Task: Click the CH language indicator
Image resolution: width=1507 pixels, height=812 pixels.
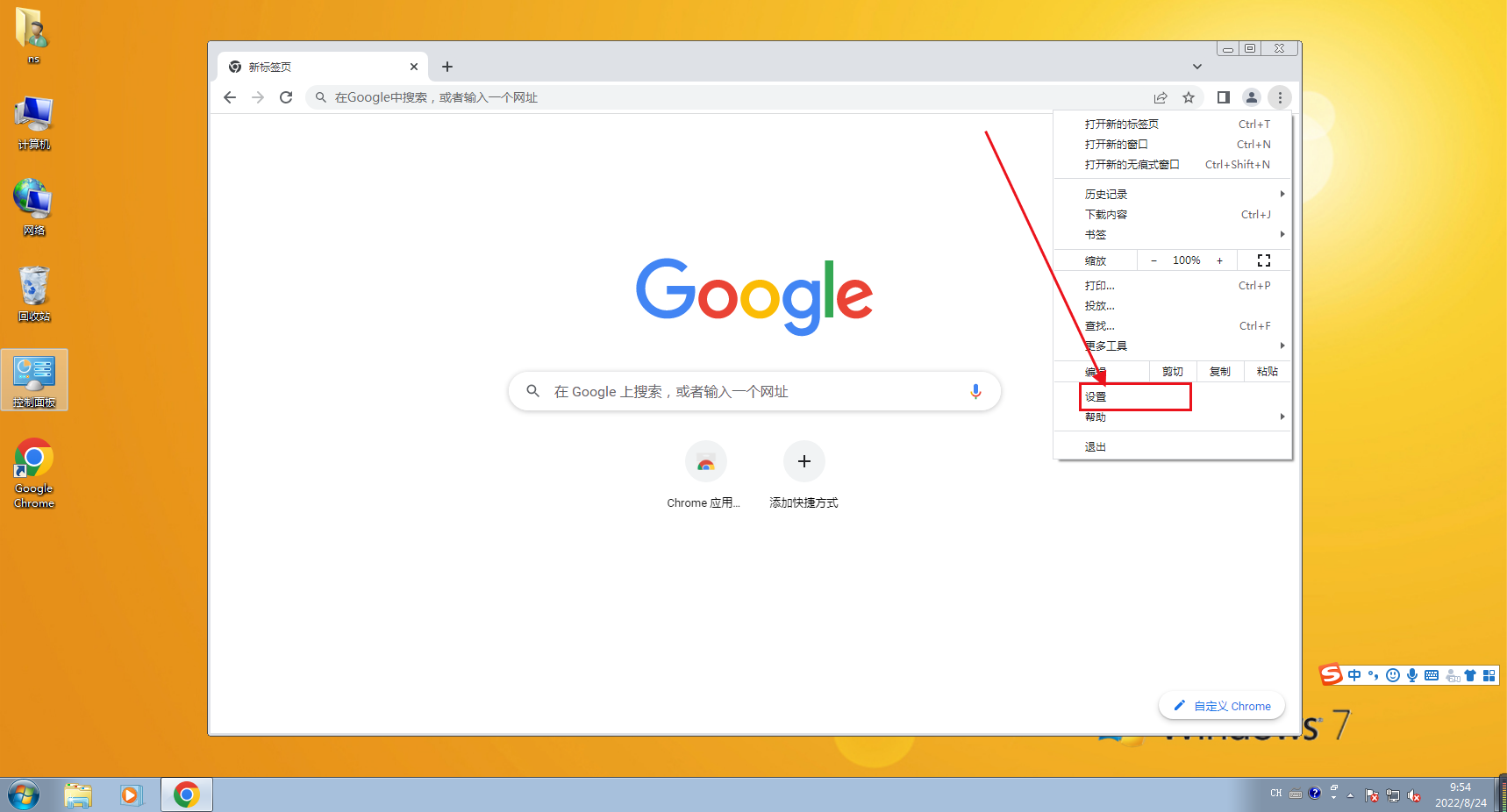Action: click(x=1276, y=794)
